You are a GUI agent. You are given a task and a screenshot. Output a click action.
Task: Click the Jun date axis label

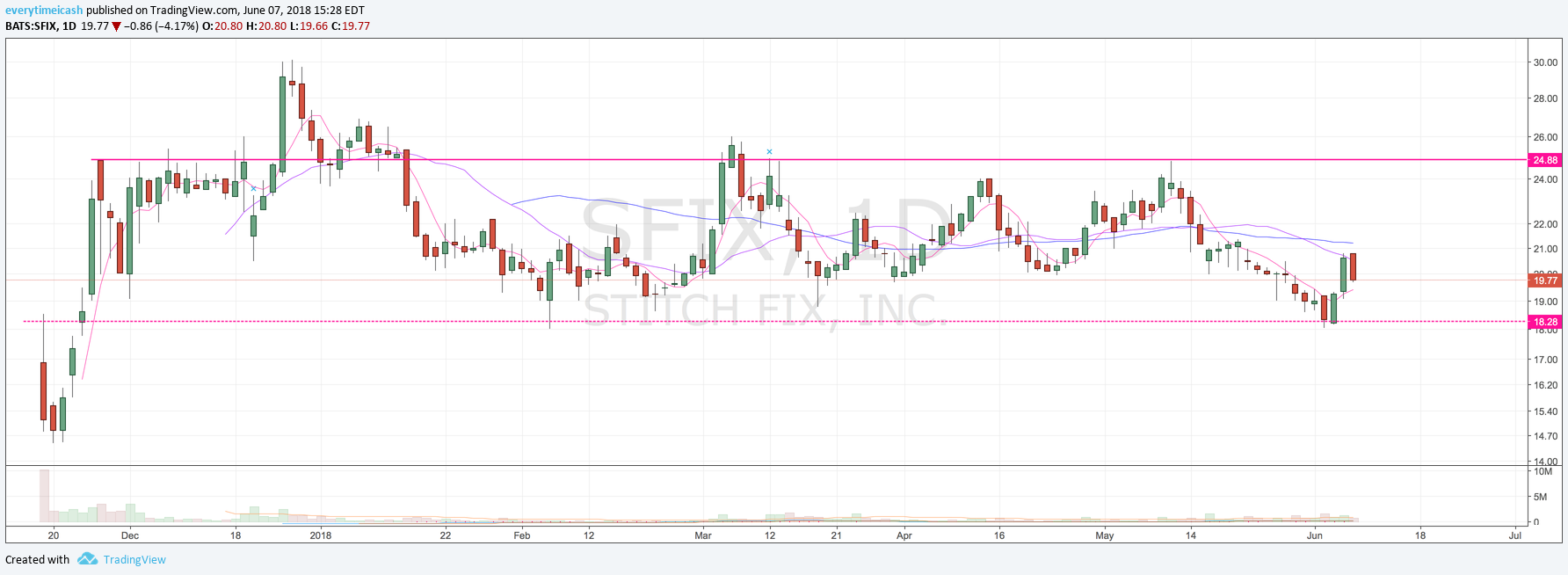coord(1315,535)
